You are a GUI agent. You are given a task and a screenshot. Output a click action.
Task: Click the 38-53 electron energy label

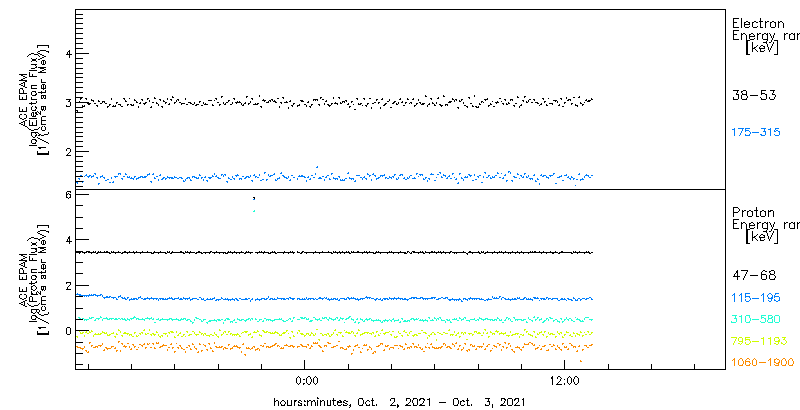click(x=754, y=95)
